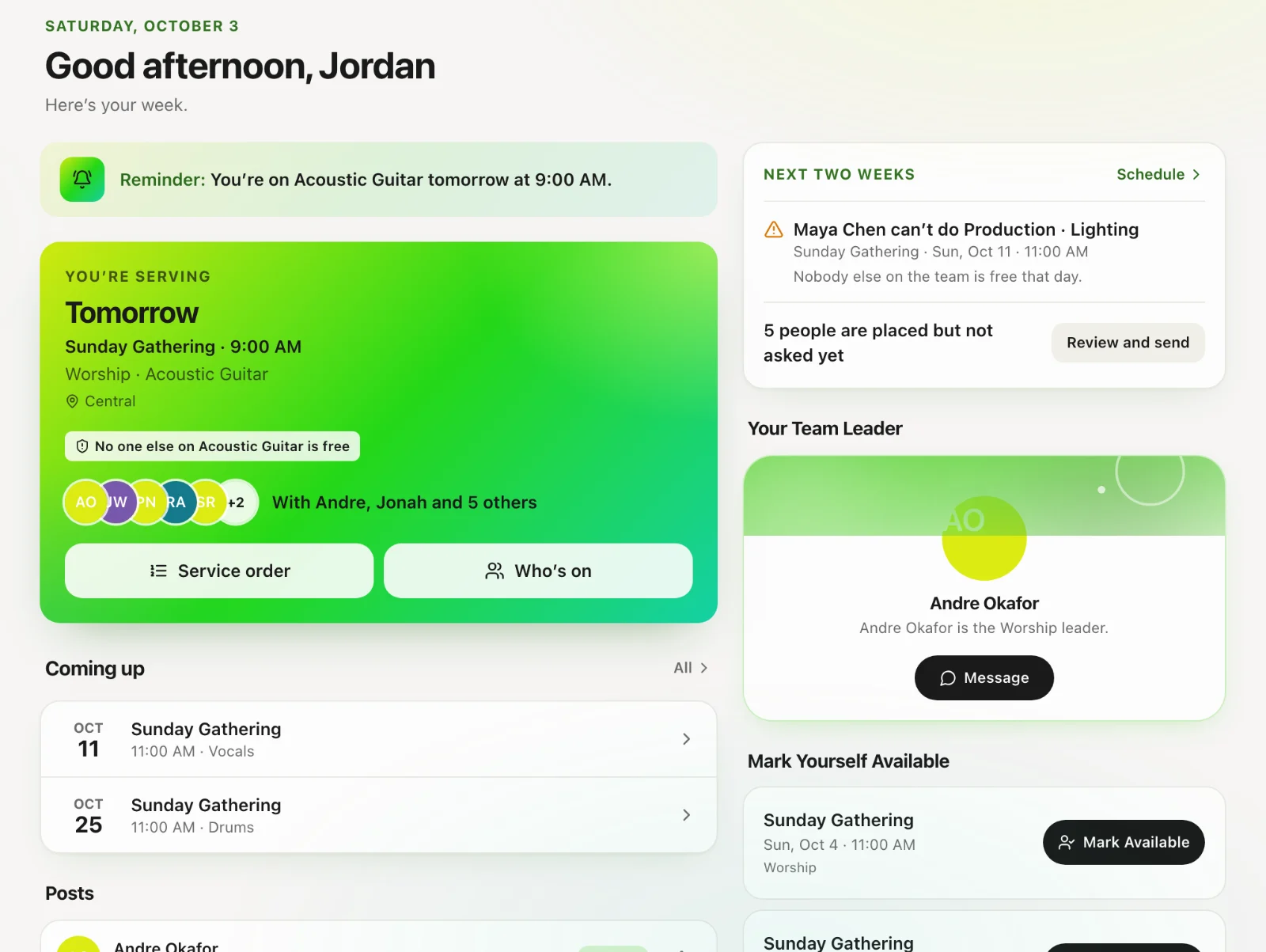Screen dimensions: 1266x952
Task: Expand Oct 25 Sunday Gathering chevron
Action: [x=686, y=815]
